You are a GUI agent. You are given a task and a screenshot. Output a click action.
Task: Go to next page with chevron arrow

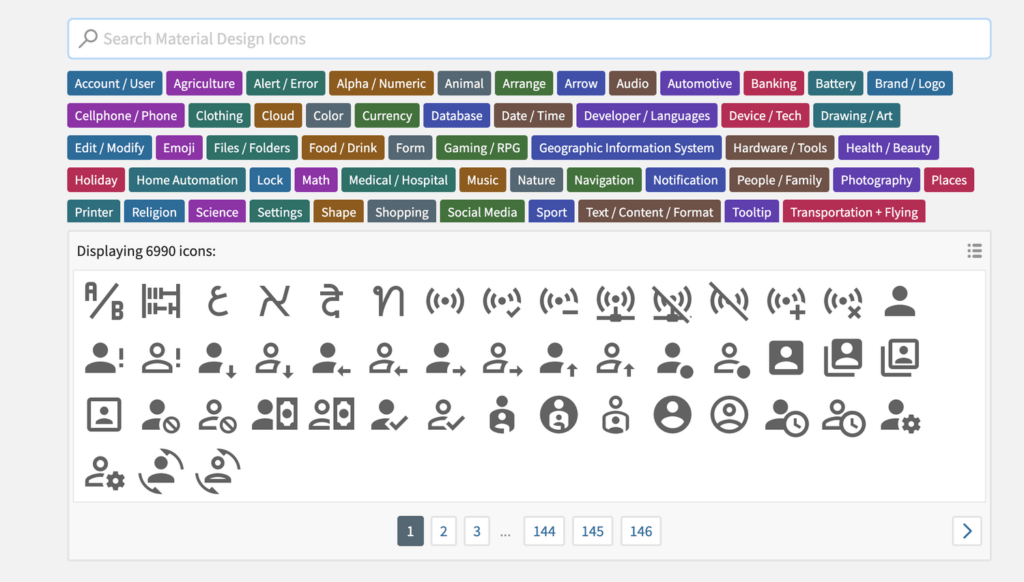tap(966, 531)
